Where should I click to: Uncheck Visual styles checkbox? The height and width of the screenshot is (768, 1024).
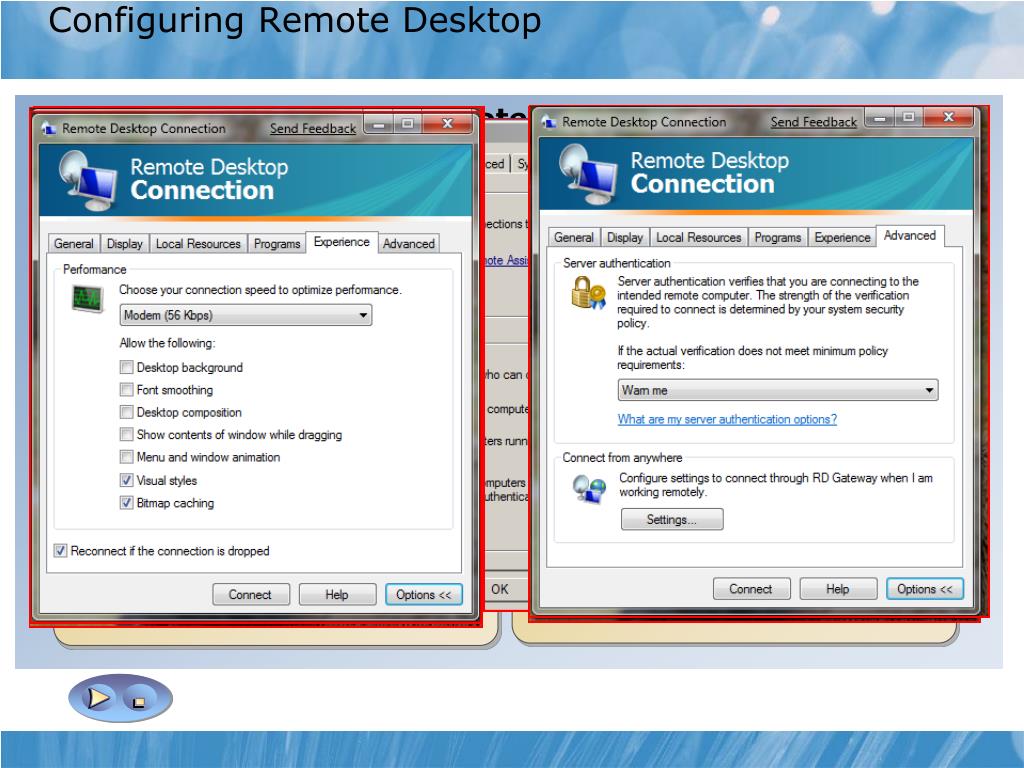tap(127, 480)
